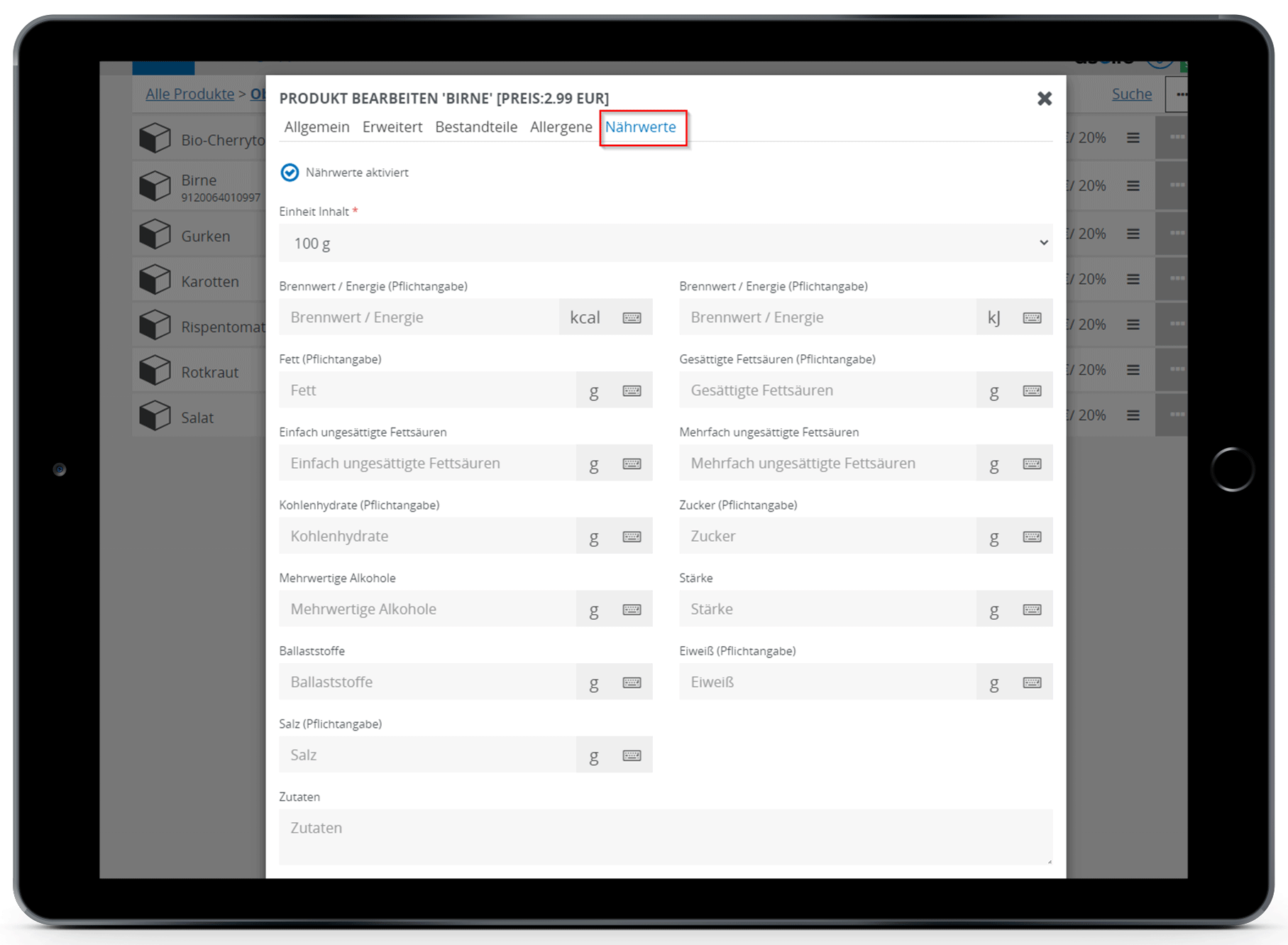Viewport: 1288px width, 945px height.
Task: Open keypad icon for Salz field
Action: pyautogui.click(x=632, y=755)
